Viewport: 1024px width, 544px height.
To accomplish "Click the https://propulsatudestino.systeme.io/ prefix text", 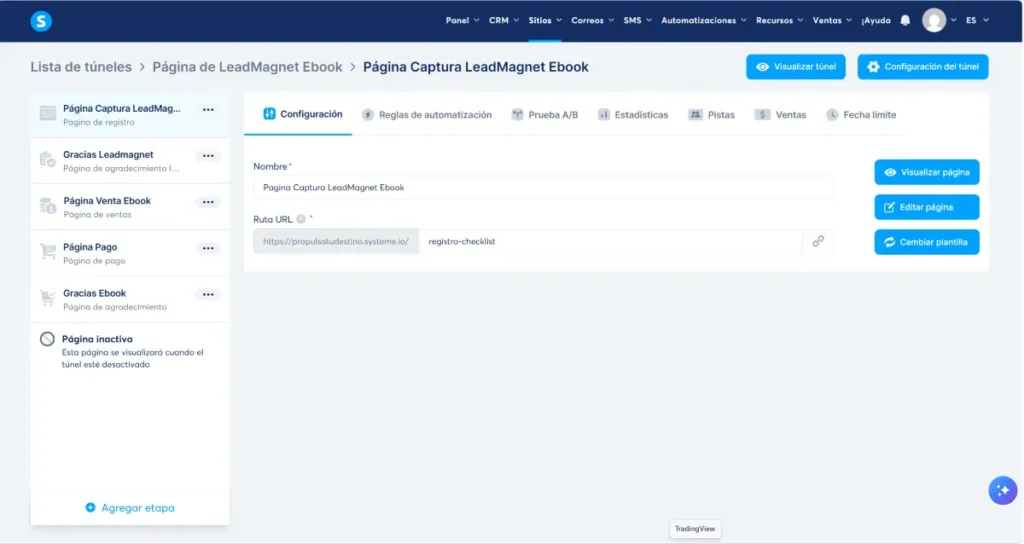I will pyautogui.click(x=336, y=242).
